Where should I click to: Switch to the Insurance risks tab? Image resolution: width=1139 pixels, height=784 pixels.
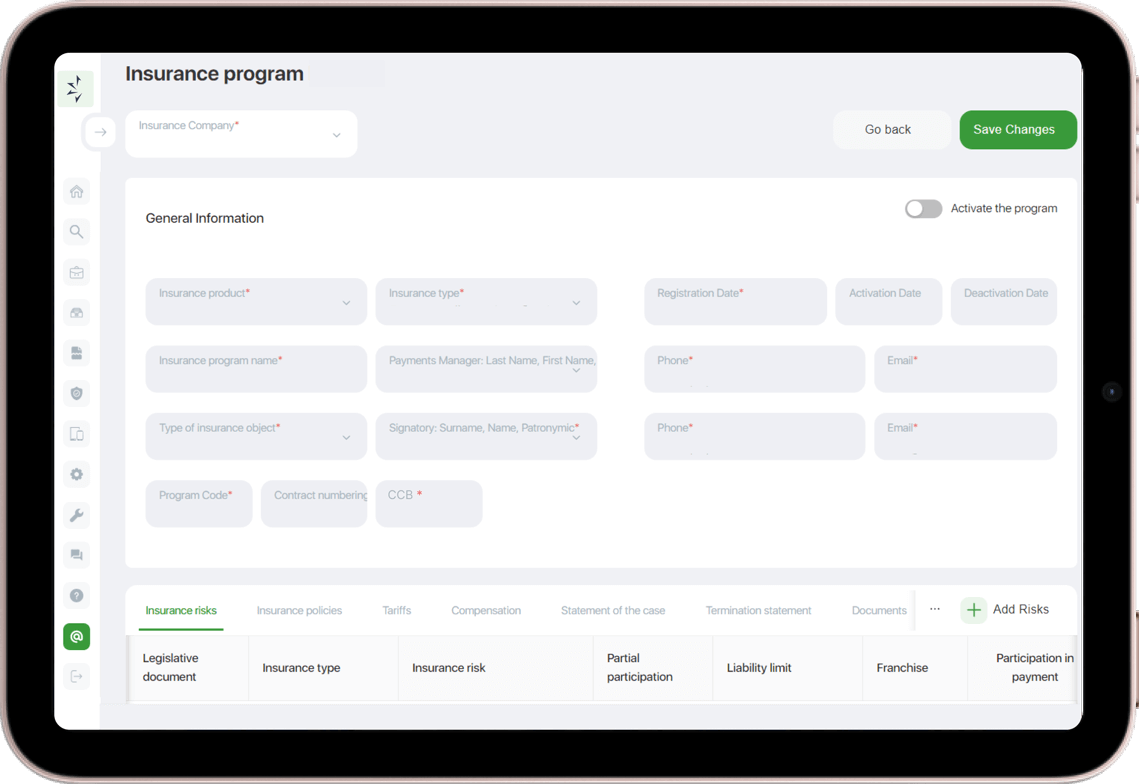point(181,610)
